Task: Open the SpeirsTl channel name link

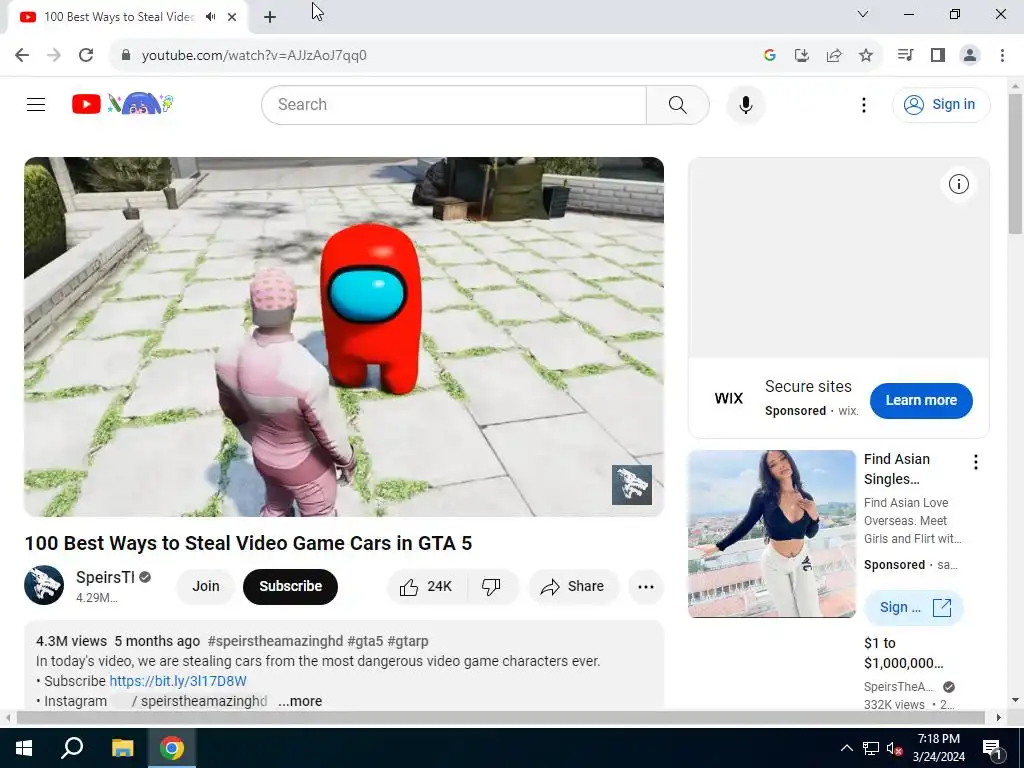Action: pyautogui.click(x=105, y=577)
